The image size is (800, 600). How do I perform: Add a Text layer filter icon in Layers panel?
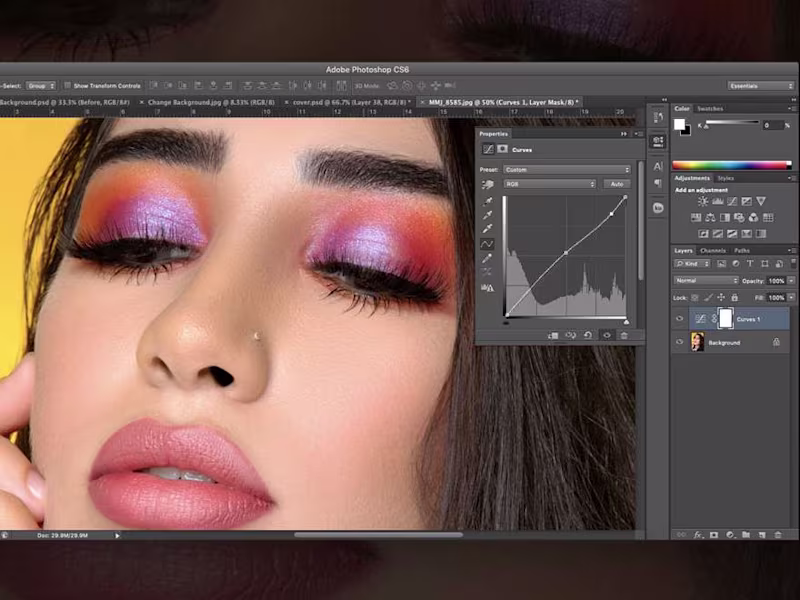(750, 262)
